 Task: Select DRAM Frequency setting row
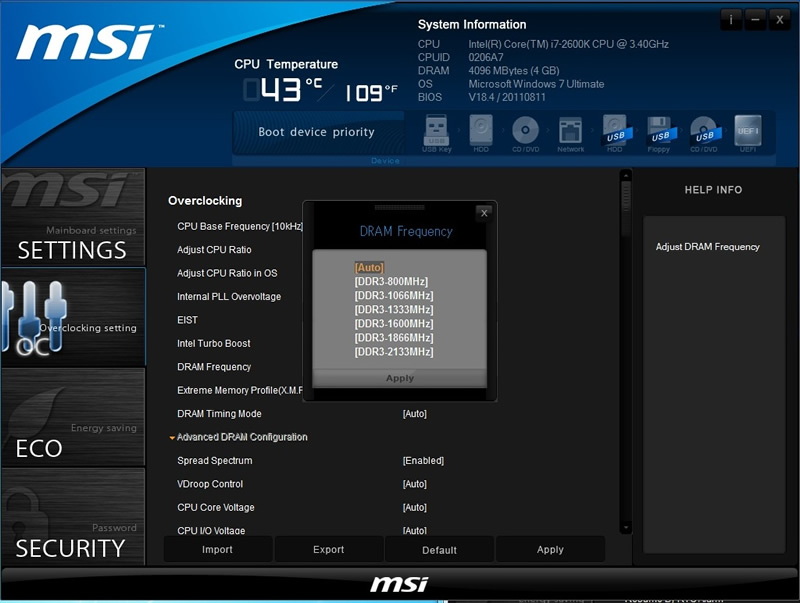tap(214, 367)
